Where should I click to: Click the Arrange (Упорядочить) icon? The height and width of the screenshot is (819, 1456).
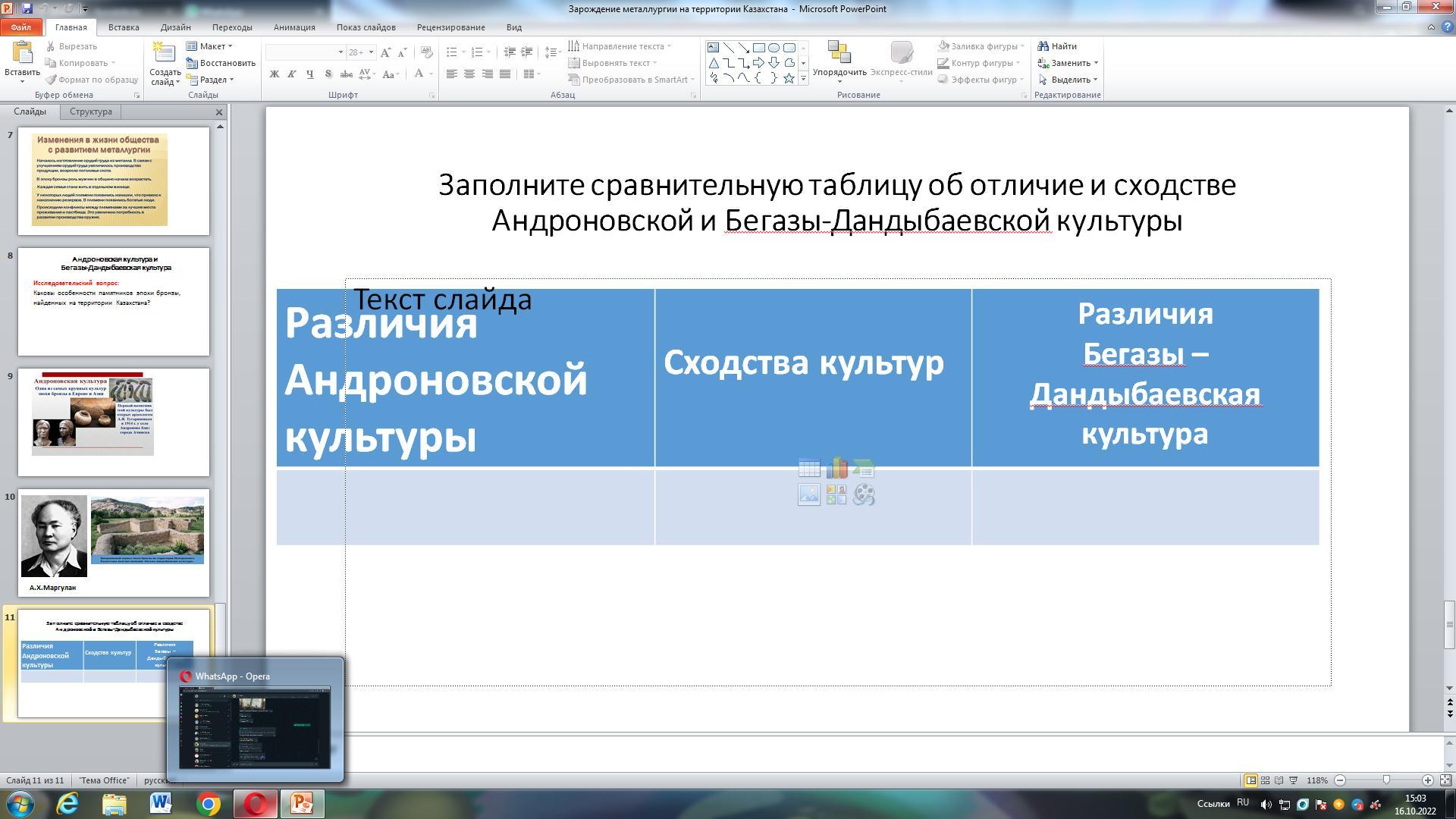[839, 53]
